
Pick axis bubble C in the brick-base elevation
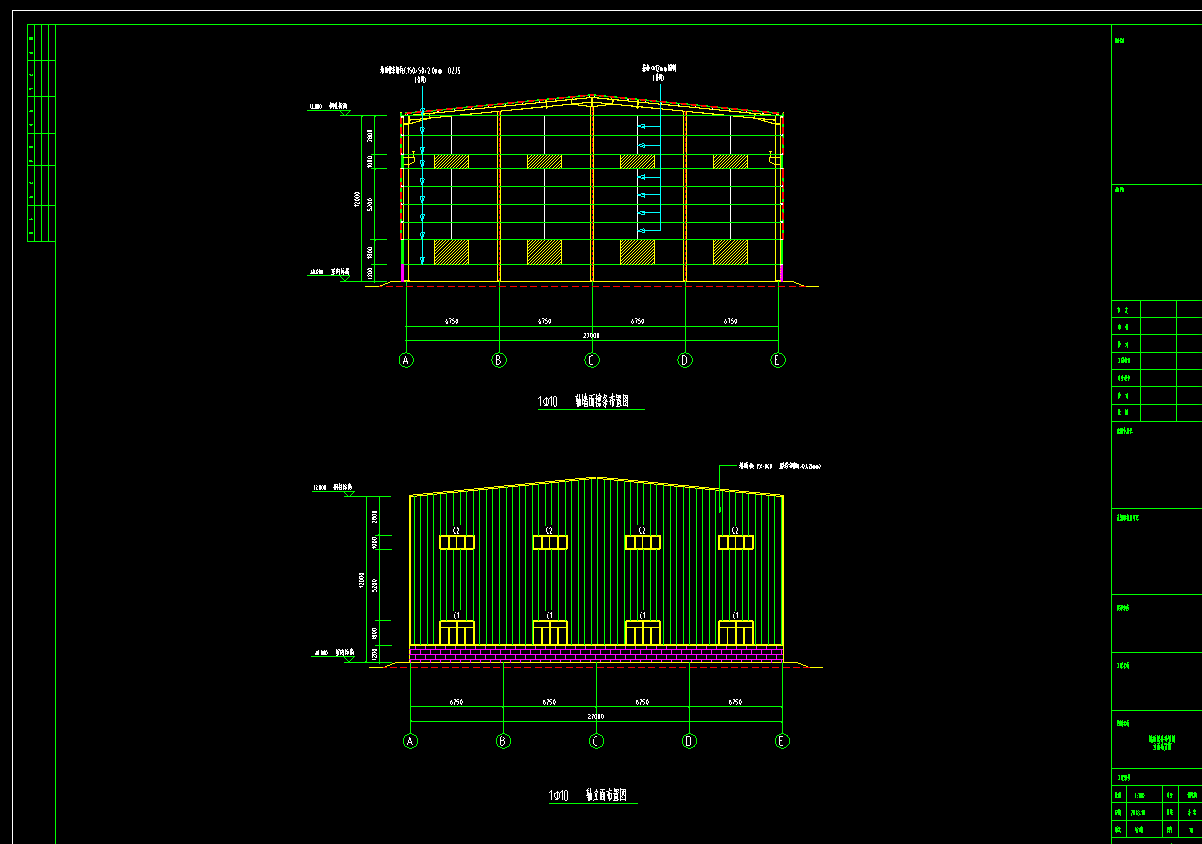[x=596, y=741]
